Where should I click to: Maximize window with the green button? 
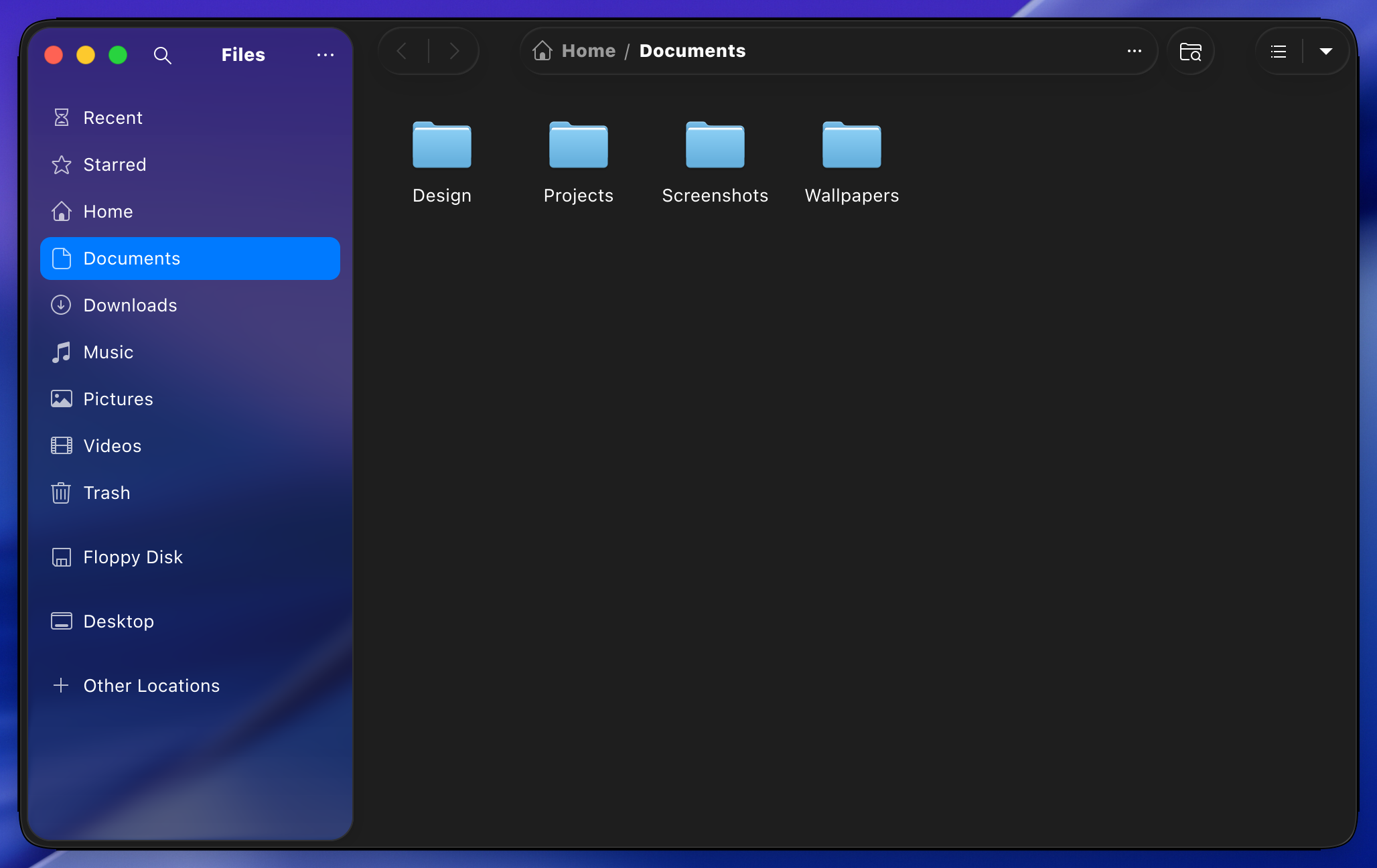[118, 55]
